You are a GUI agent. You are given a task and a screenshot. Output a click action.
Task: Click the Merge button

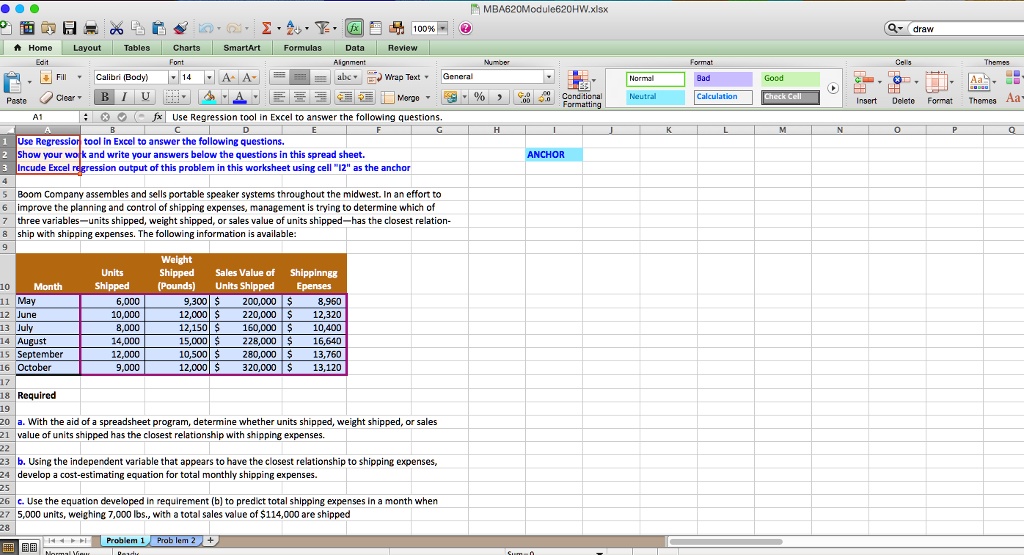point(406,97)
